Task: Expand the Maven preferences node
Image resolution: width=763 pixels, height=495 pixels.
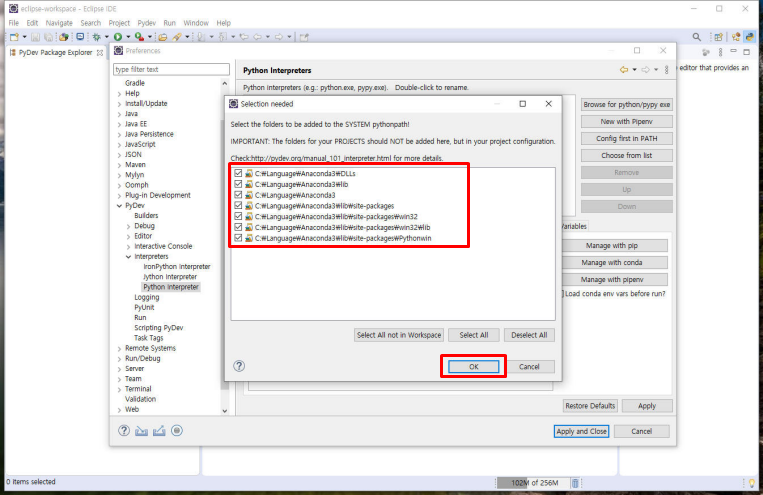Action: click(x=120, y=165)
